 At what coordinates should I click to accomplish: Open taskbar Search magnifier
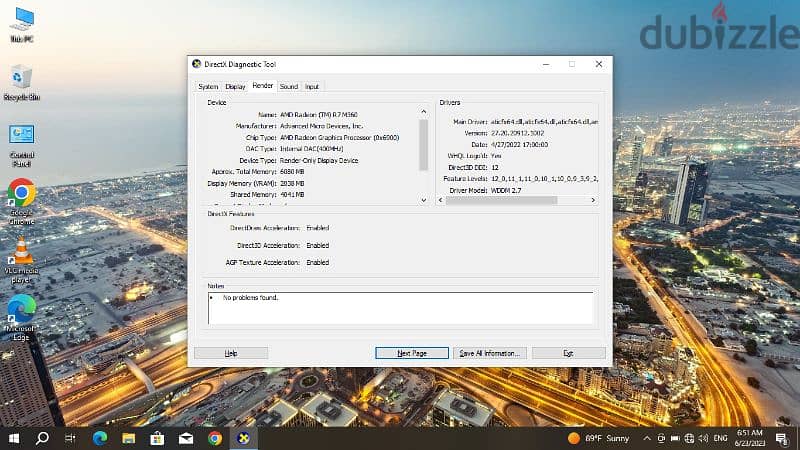pyautogui.click(x=42, y=438)
